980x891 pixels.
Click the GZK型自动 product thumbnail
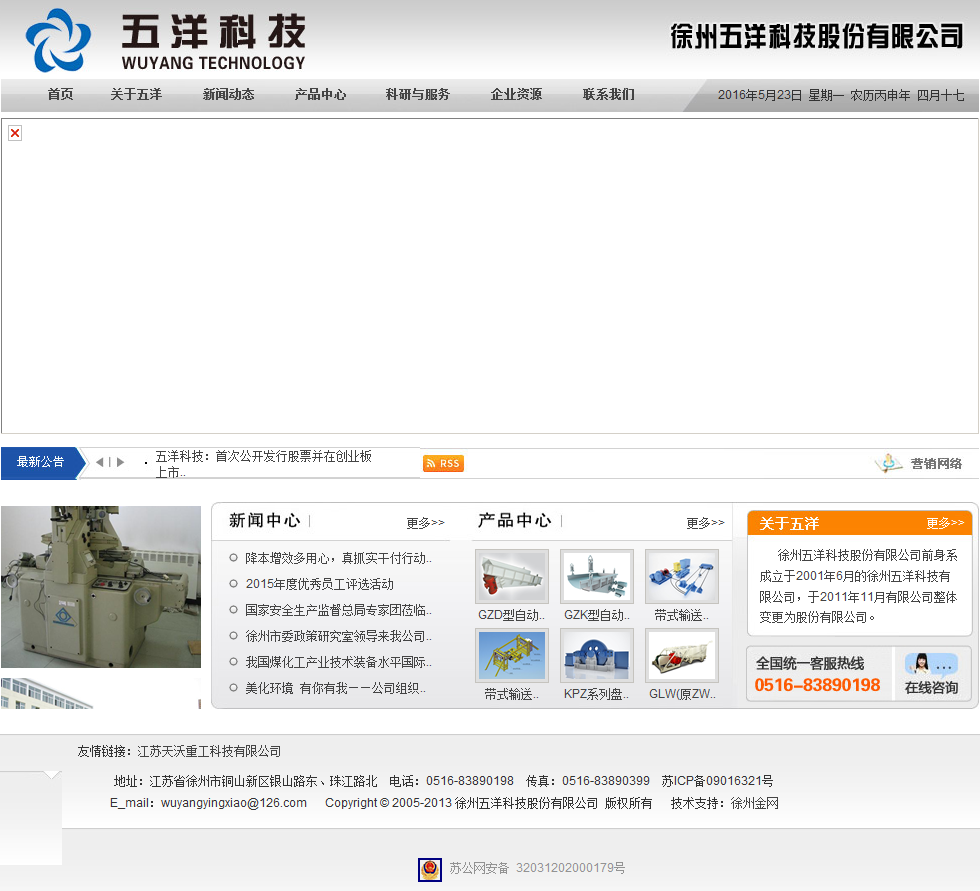tap(597, 576)
